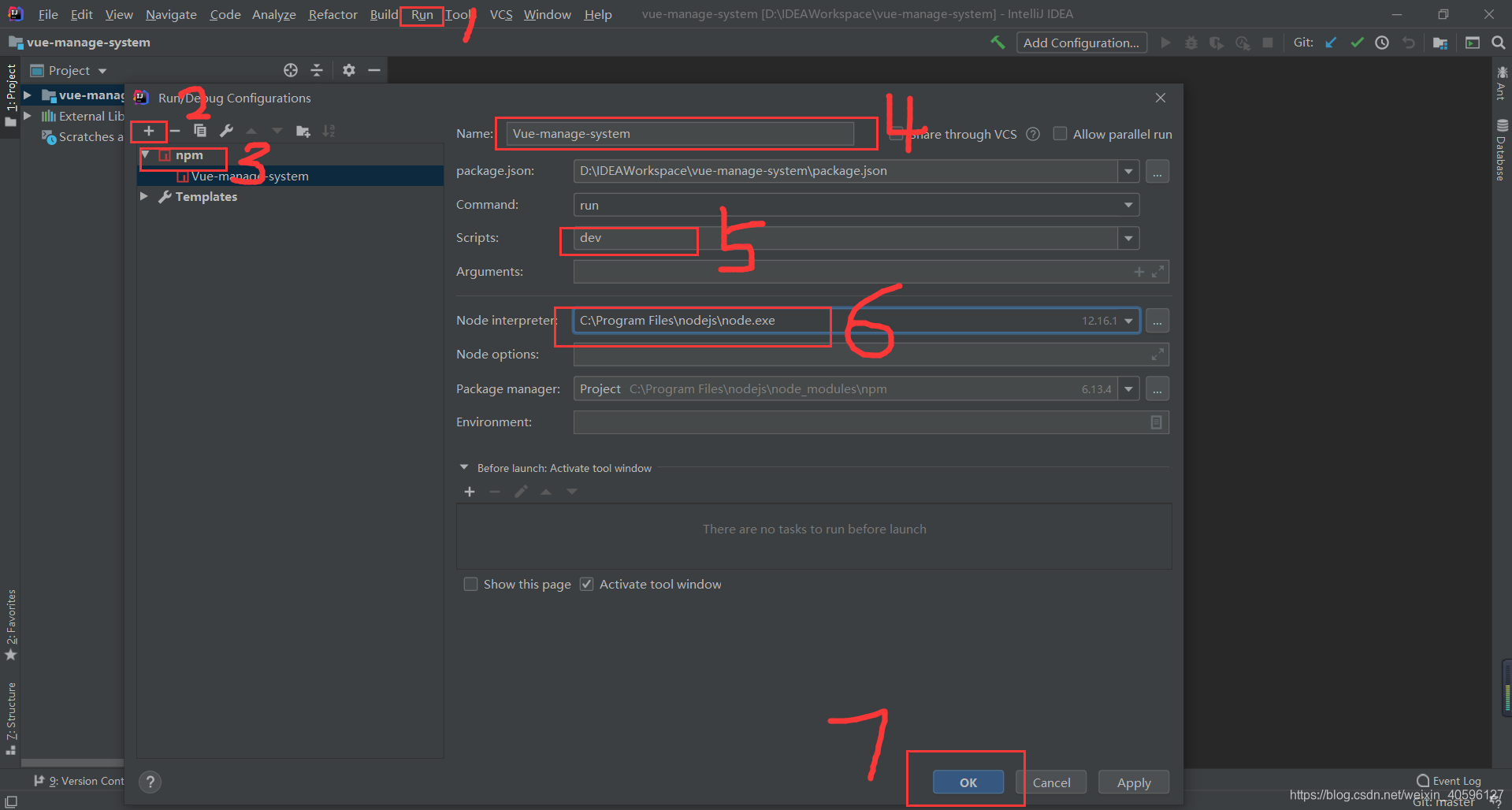Open the Navigate menu
Image resolution: width=1512 pixels, height=810 pixels.
(171, 14)
